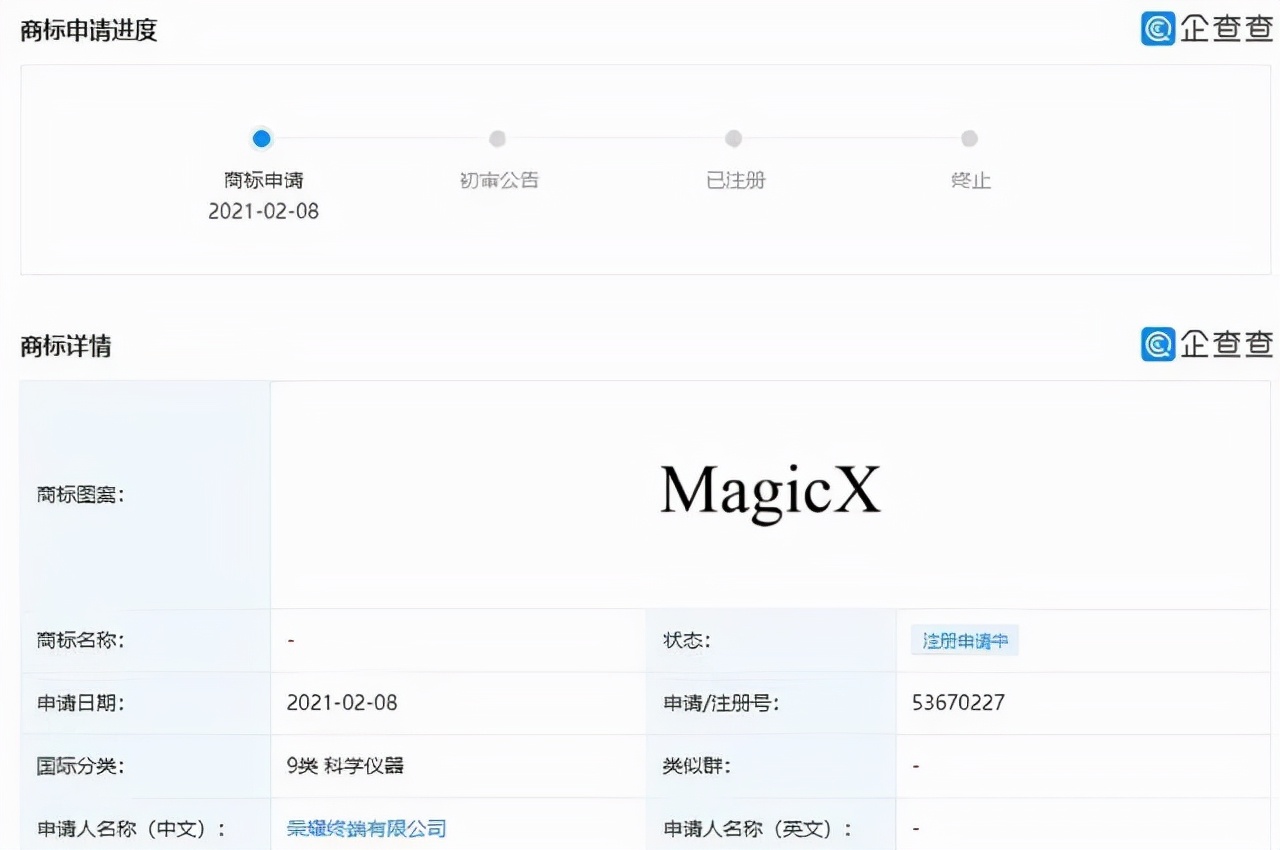Click the 申请人名称（中文） label
Viewport: 1280px width, 850px height.
coord(131,828)
